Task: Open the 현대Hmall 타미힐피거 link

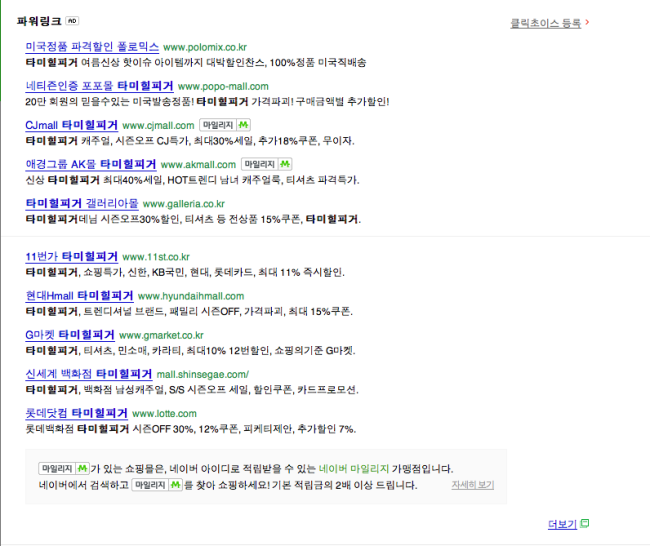Action: coord(79,296)
